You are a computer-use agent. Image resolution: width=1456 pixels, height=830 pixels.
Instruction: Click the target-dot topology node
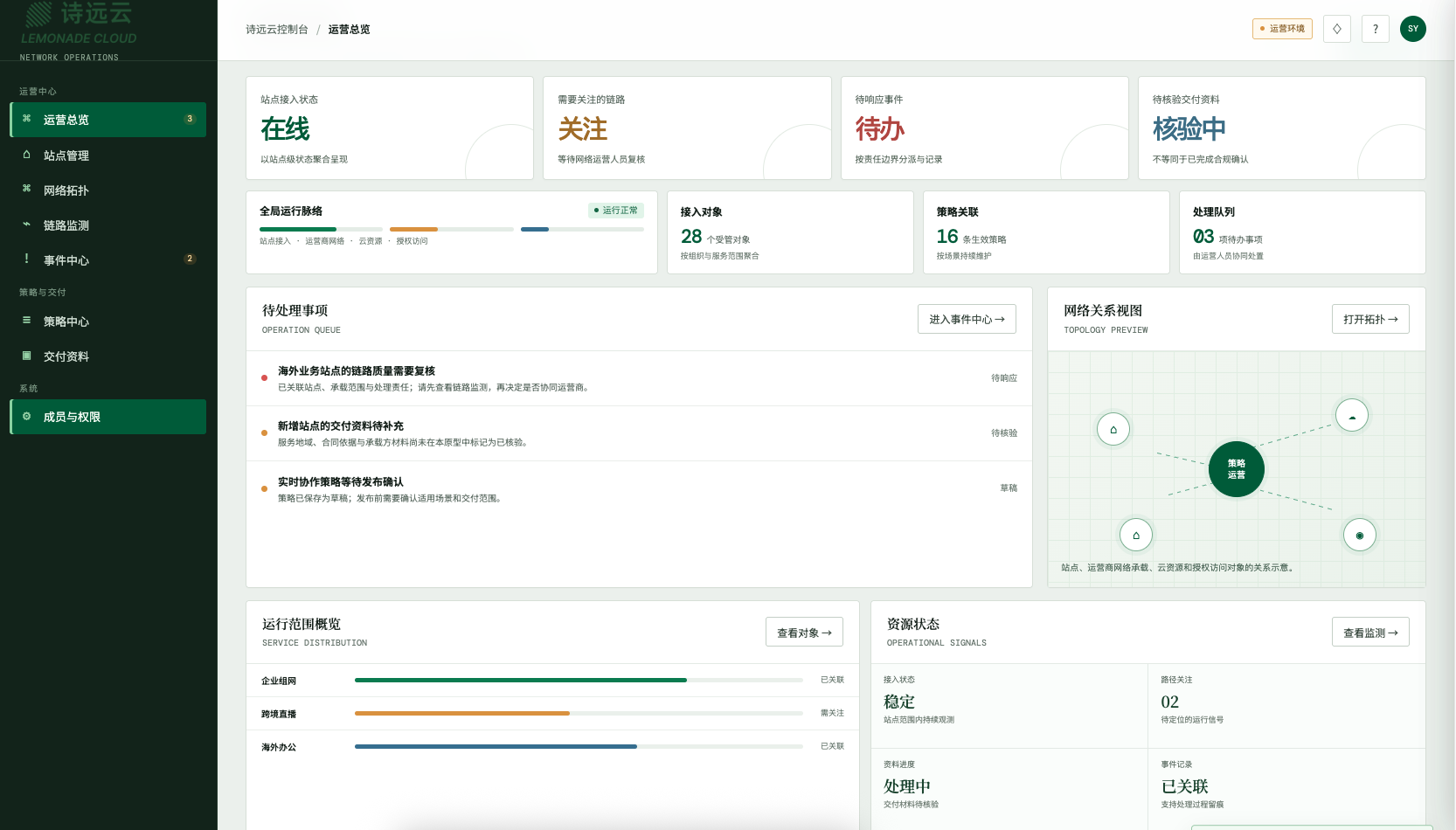click(x=1360, y=535)
